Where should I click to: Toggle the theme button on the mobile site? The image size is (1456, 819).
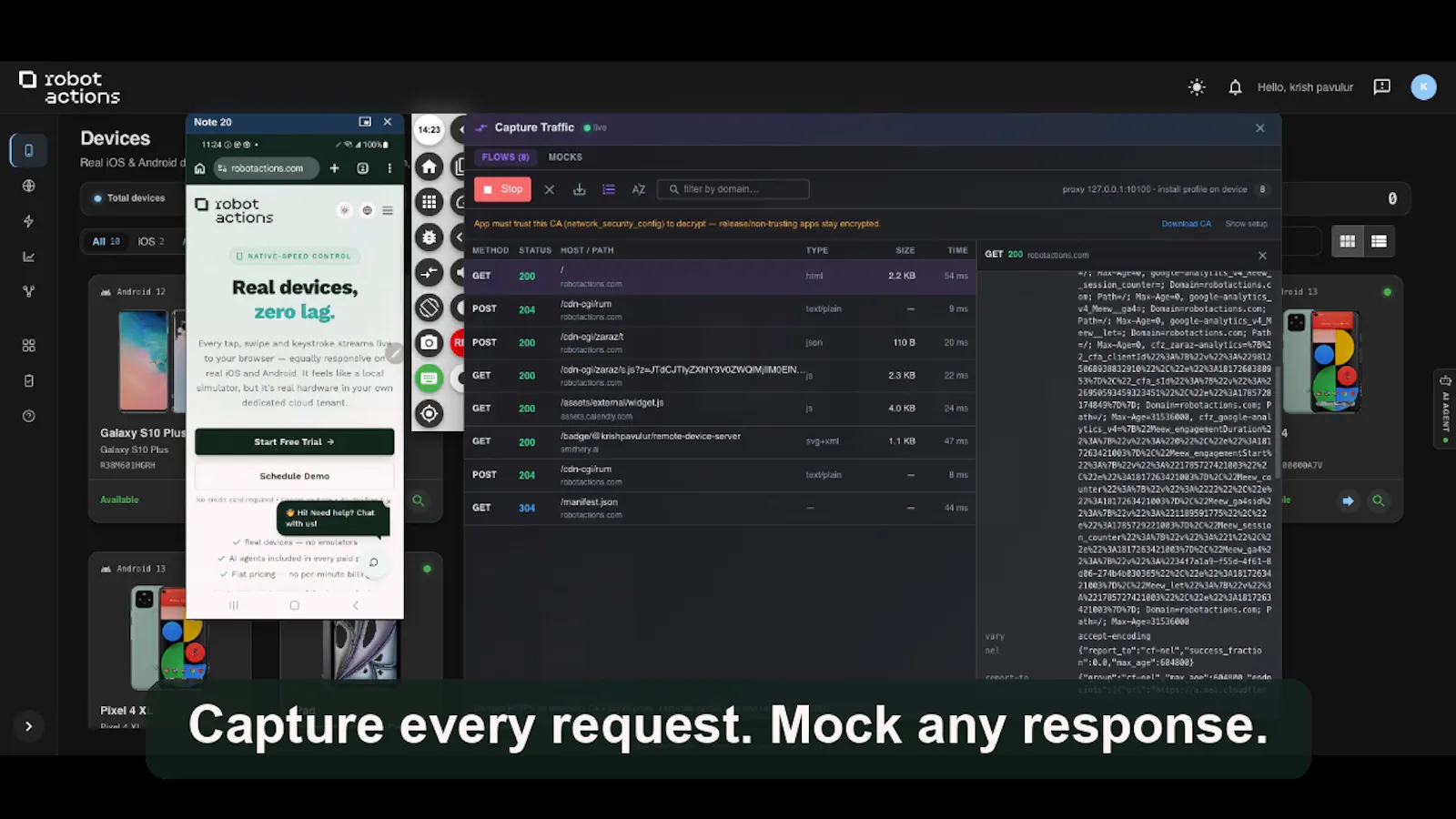(x=344, y=210)
